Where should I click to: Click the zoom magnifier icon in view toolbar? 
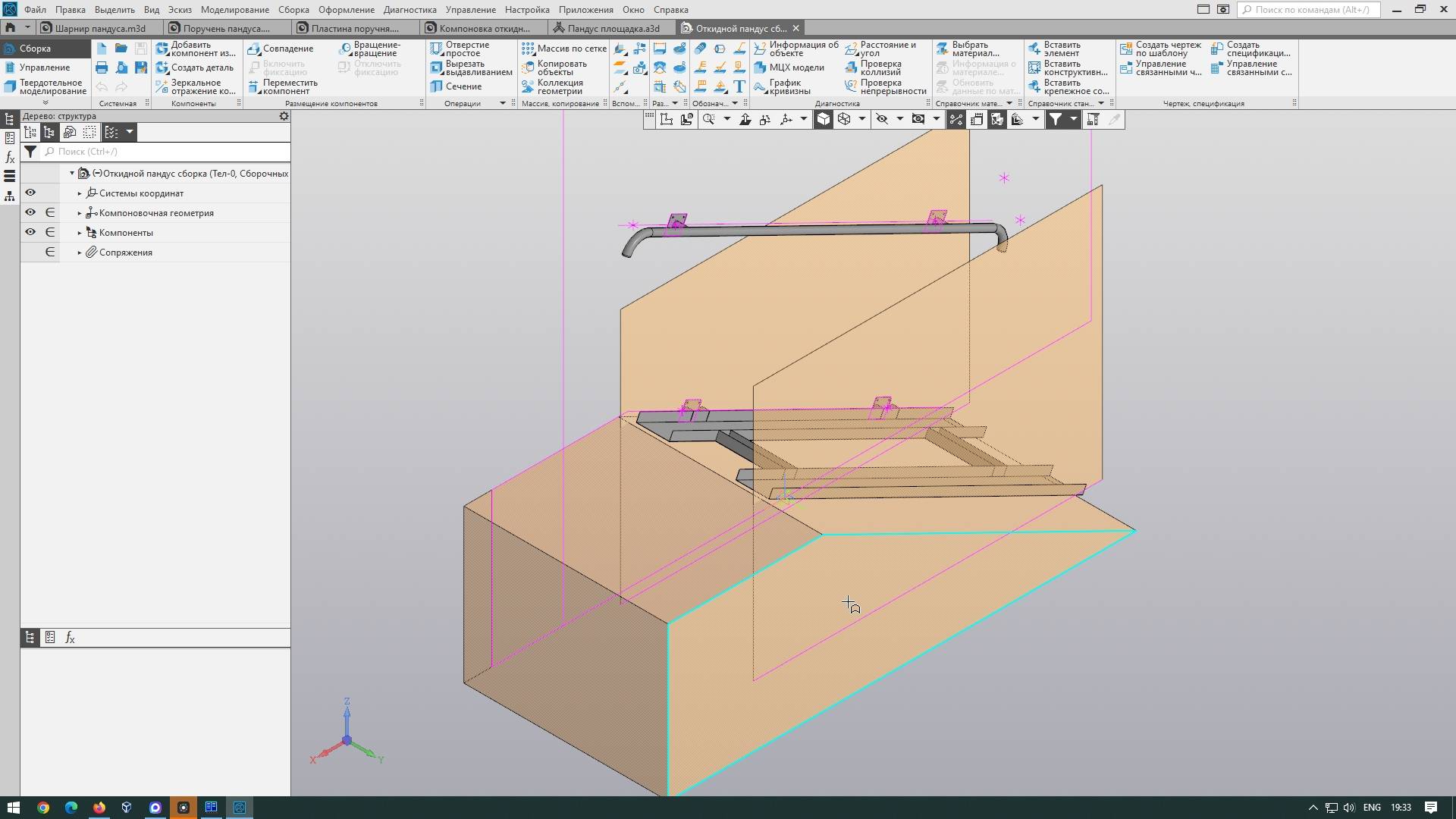pyautogui.click(x=709, y=119)
